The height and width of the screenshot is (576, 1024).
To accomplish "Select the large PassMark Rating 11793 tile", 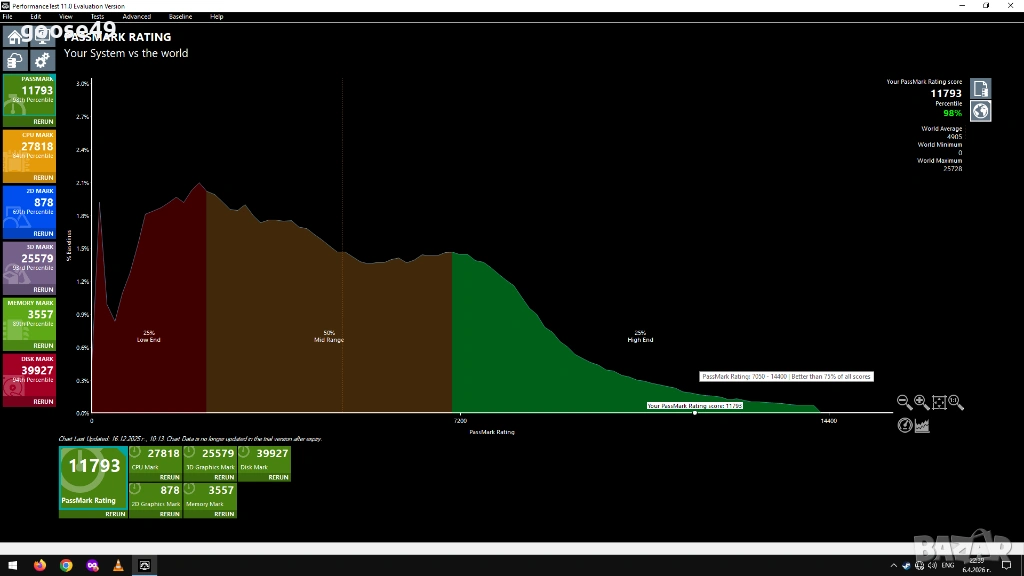I will [x=93, y=478].
